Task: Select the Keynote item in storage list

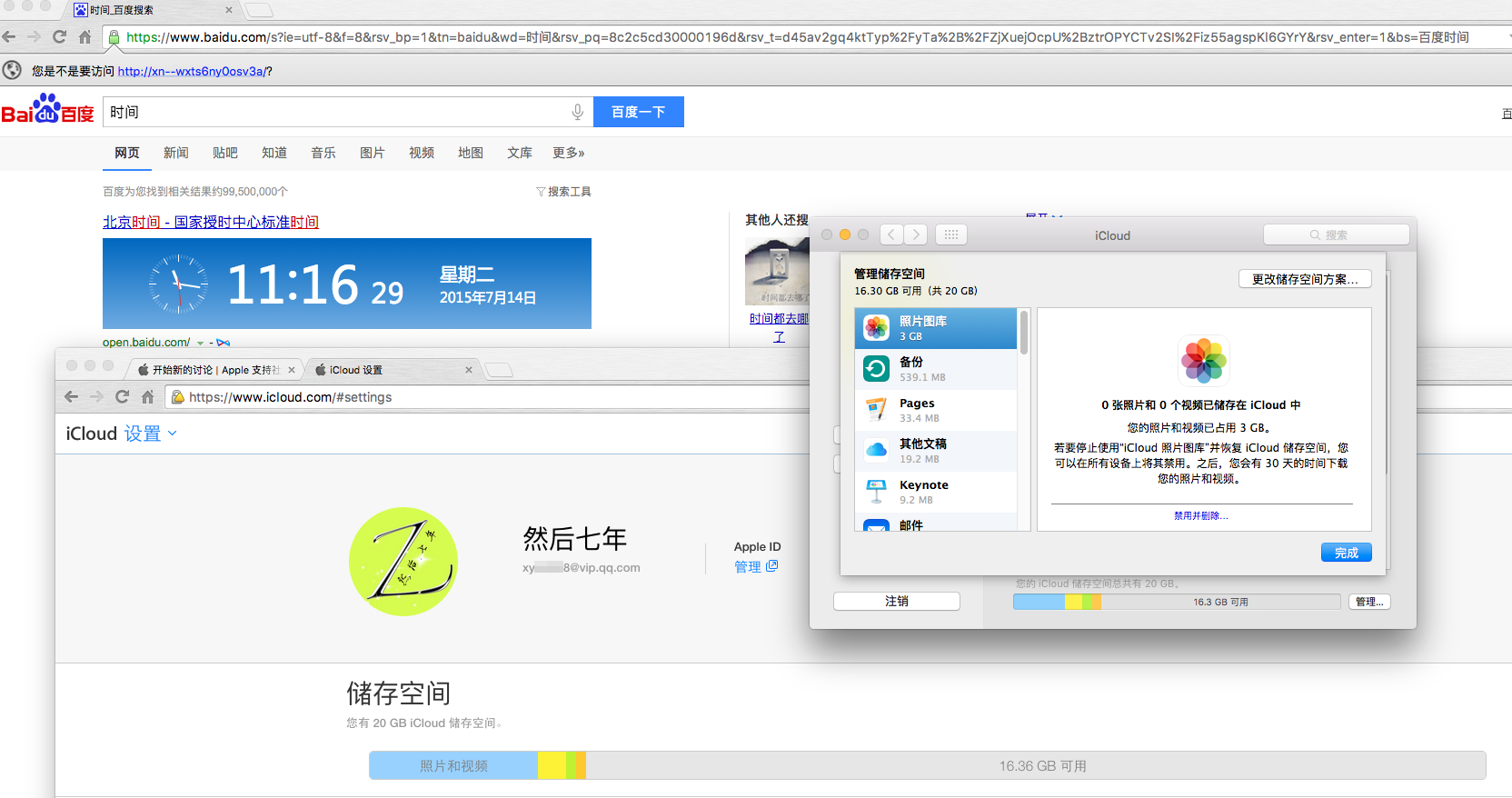Action: coord(936,492)
